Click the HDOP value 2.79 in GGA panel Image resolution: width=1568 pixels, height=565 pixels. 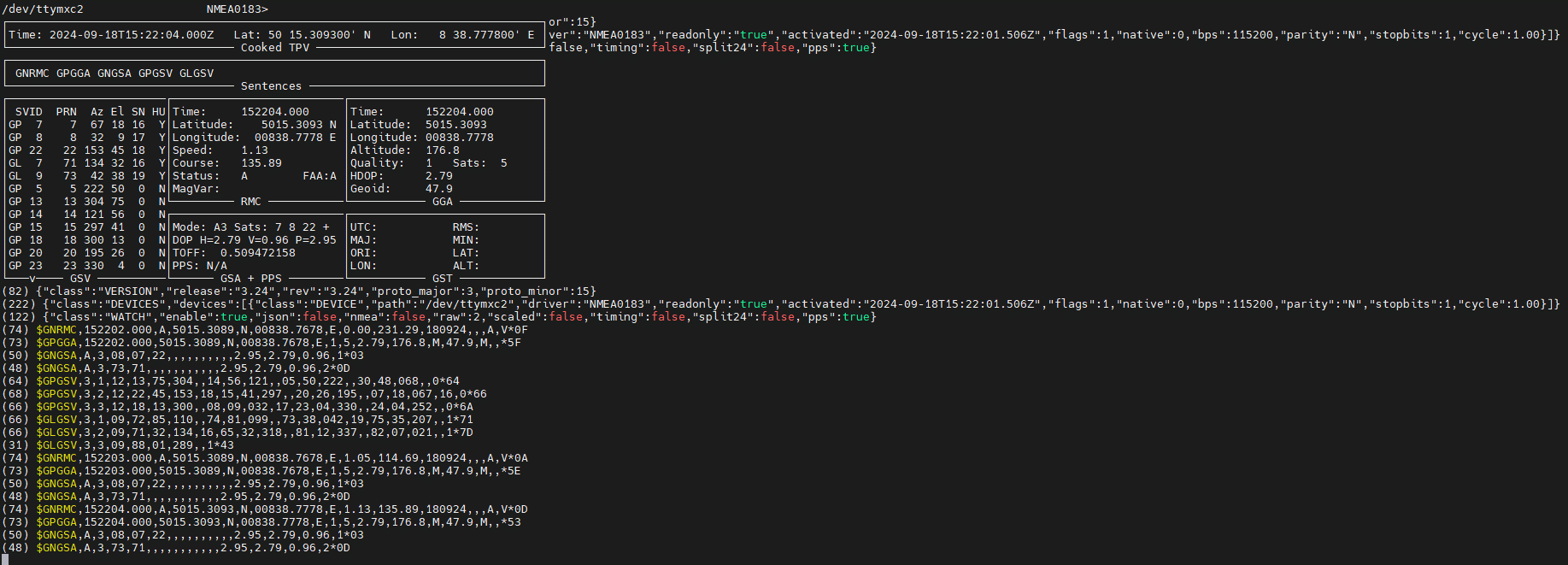click(x=439, y=176)
